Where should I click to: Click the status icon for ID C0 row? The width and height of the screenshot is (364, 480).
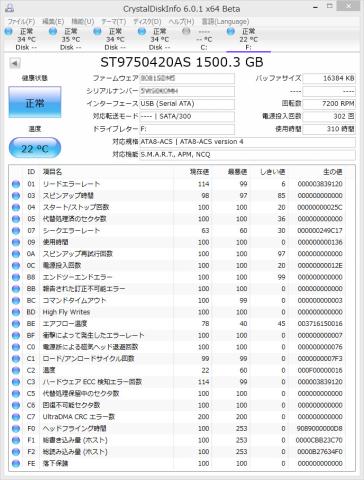16,347
